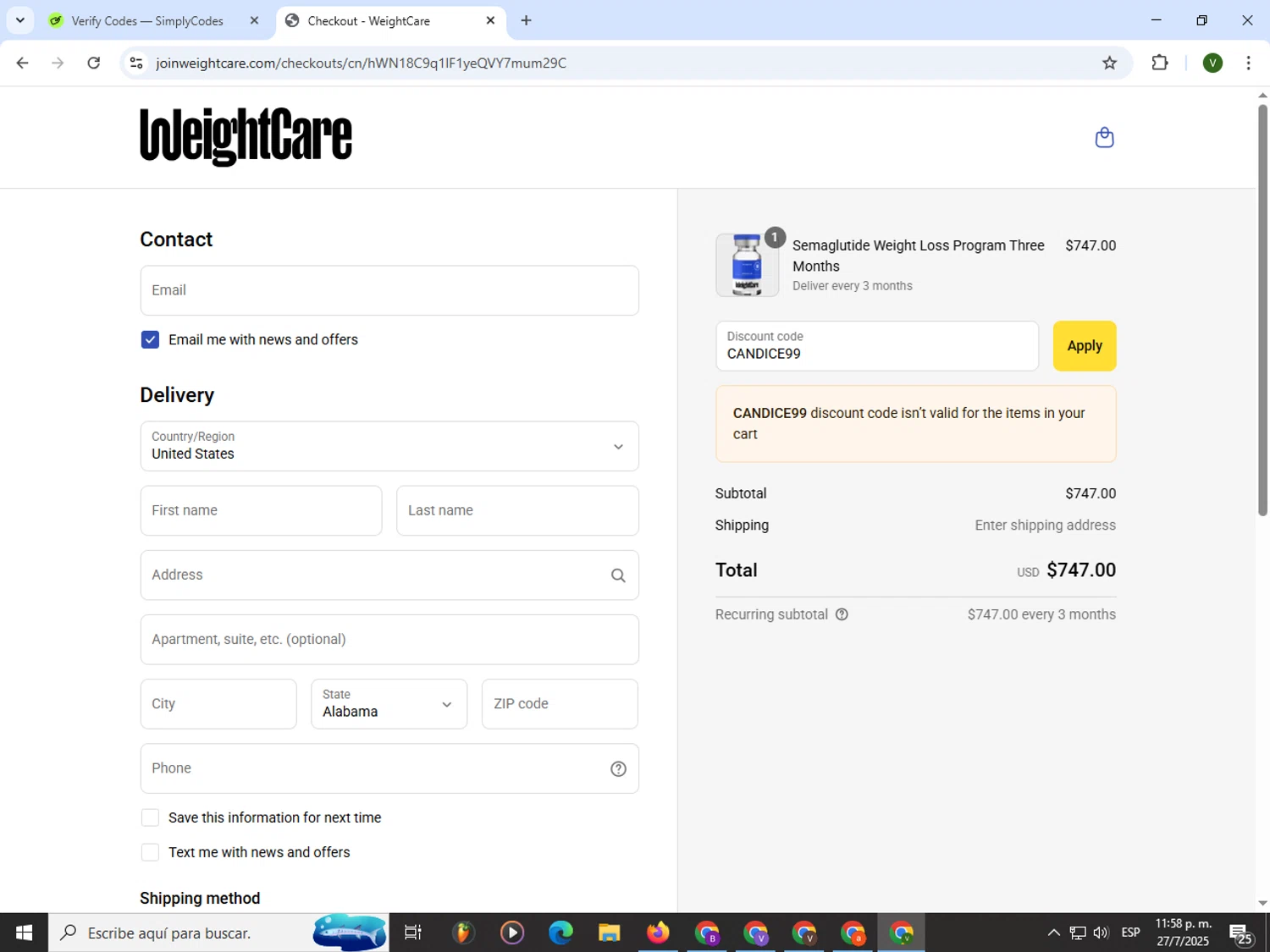Open Firefox from the taskbar
The height and width of the screenshot is (952, 1270).
coord(658,933)
